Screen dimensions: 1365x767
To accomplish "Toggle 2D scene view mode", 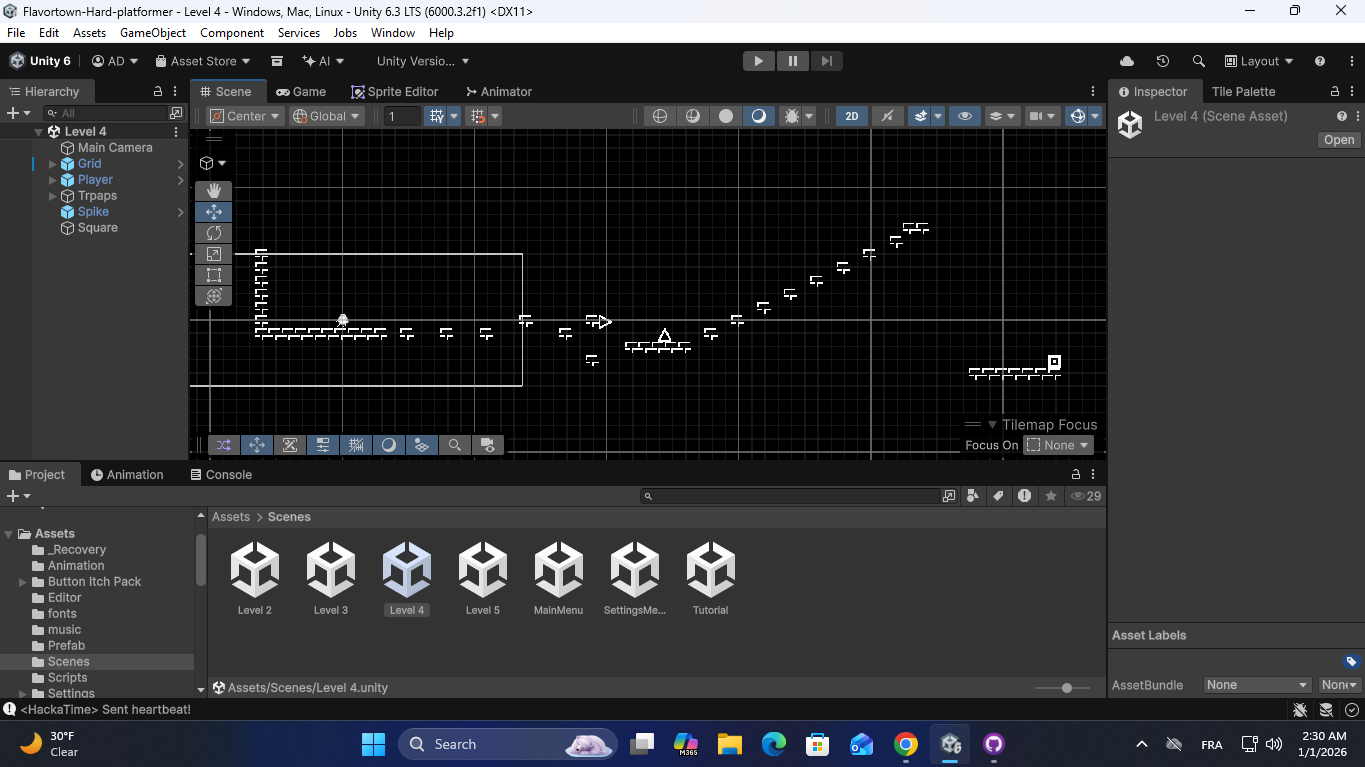I will (851, 116).
